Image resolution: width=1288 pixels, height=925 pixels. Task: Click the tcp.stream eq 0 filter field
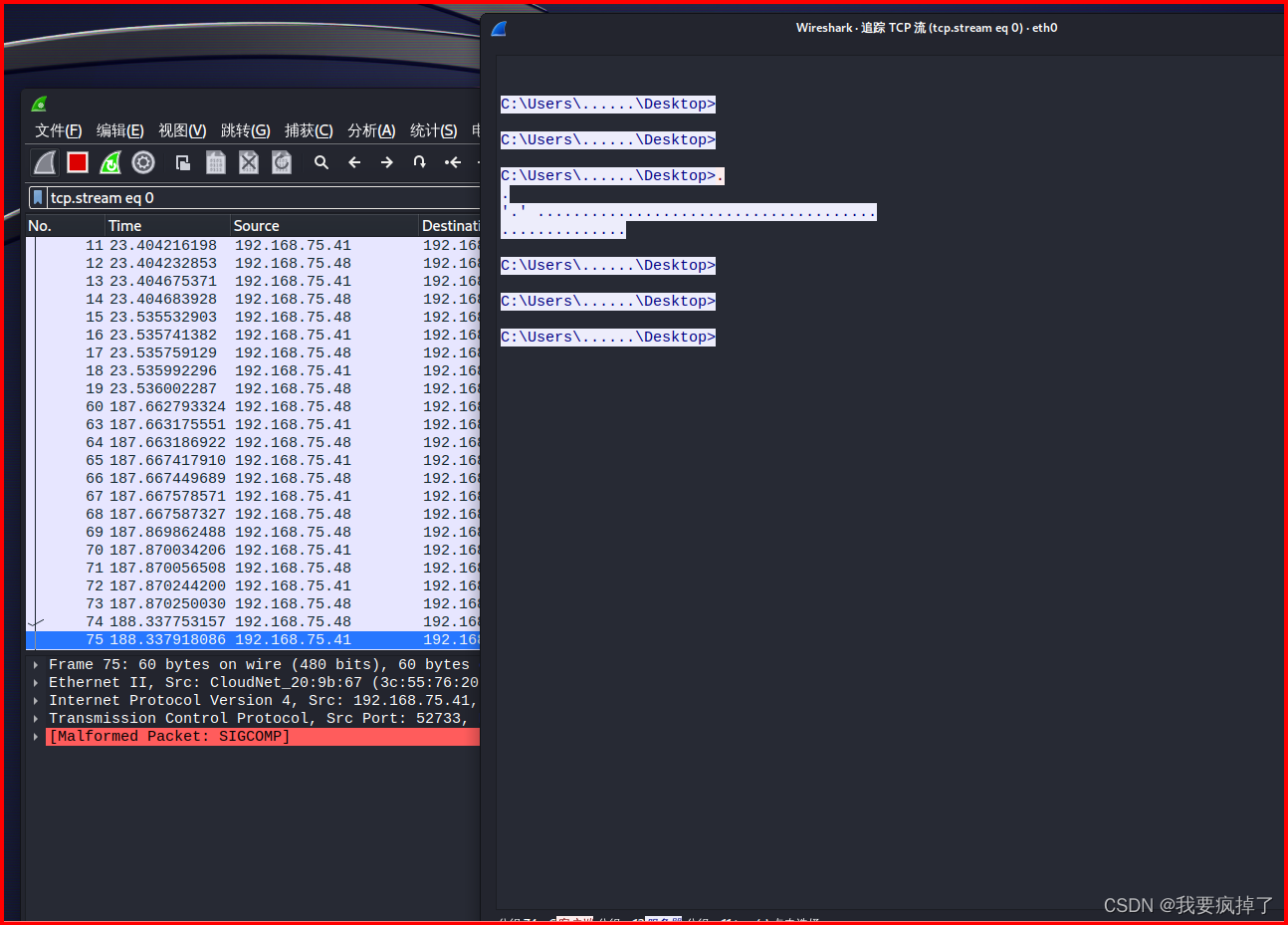(x=264, y=197)
